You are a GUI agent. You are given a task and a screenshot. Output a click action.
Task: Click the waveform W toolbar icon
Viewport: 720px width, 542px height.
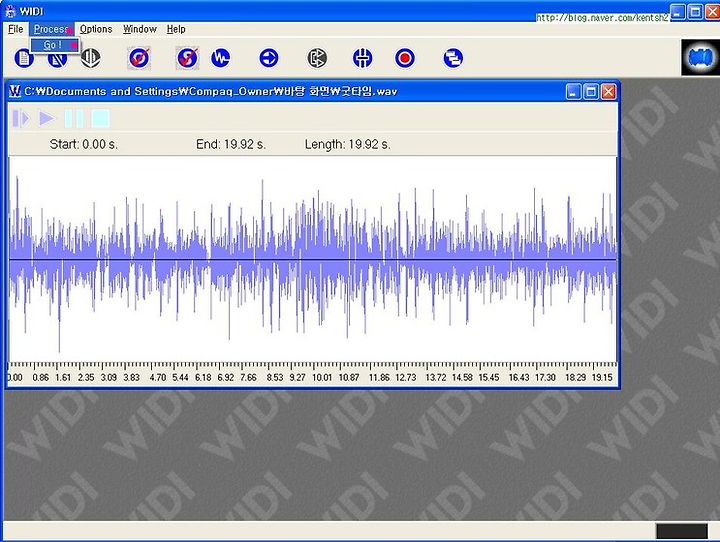(220, 58)
